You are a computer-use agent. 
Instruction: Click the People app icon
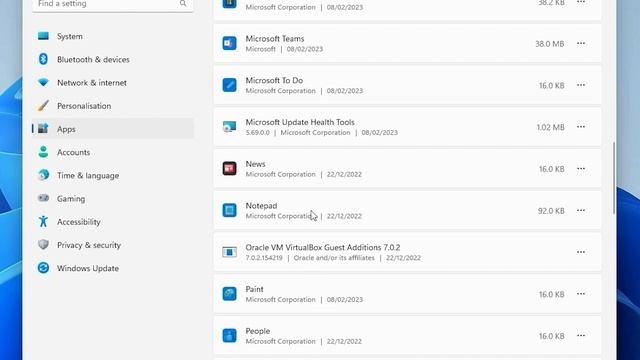[x=229, y=336]
